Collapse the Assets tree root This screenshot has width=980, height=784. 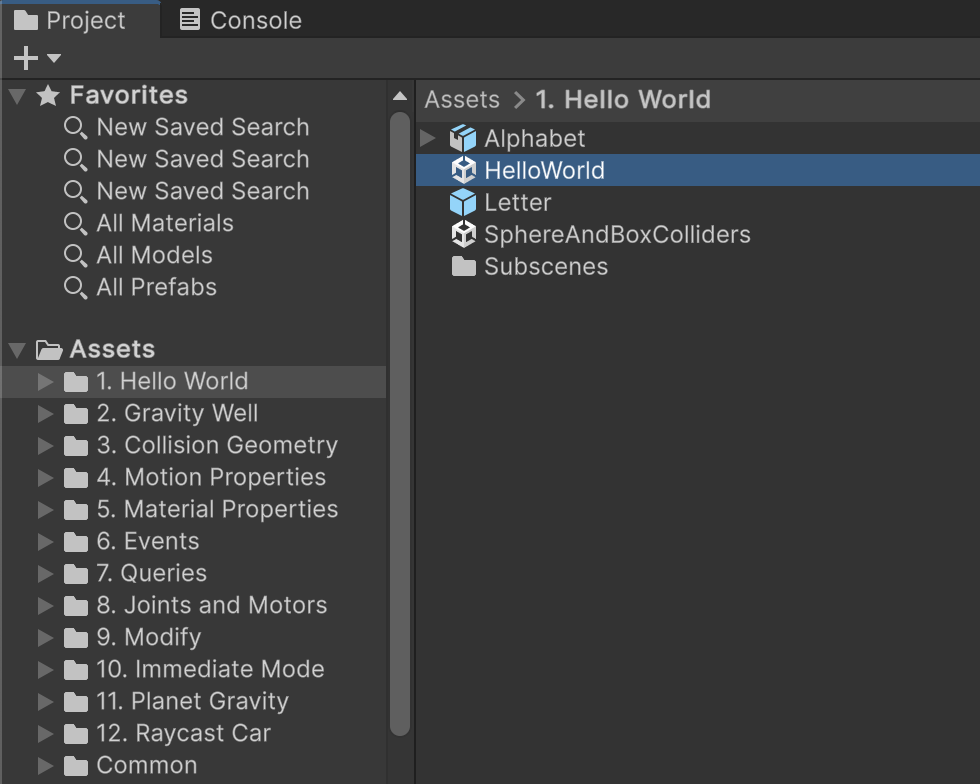coord(17,350)
